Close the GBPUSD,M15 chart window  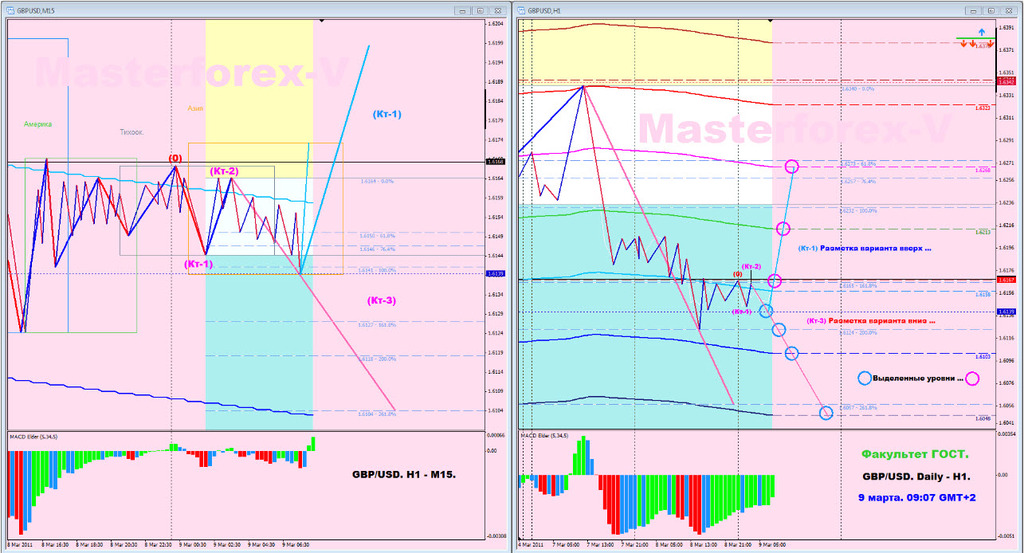tap(498, 10)
